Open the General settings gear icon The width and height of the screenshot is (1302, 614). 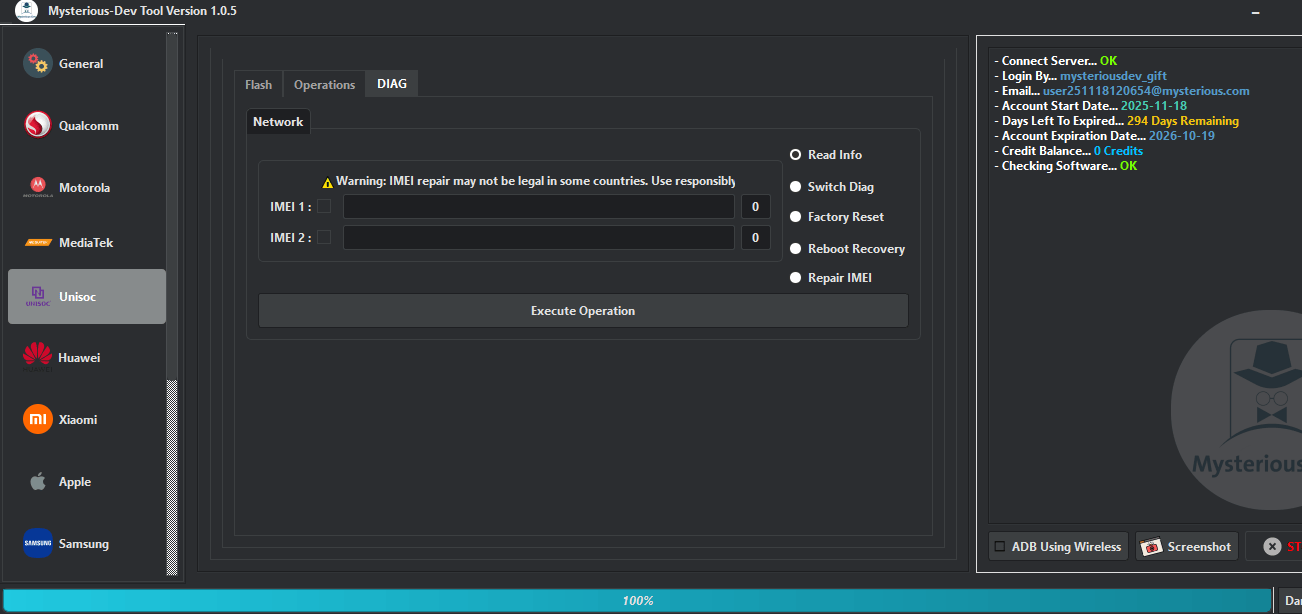[37, 63]
